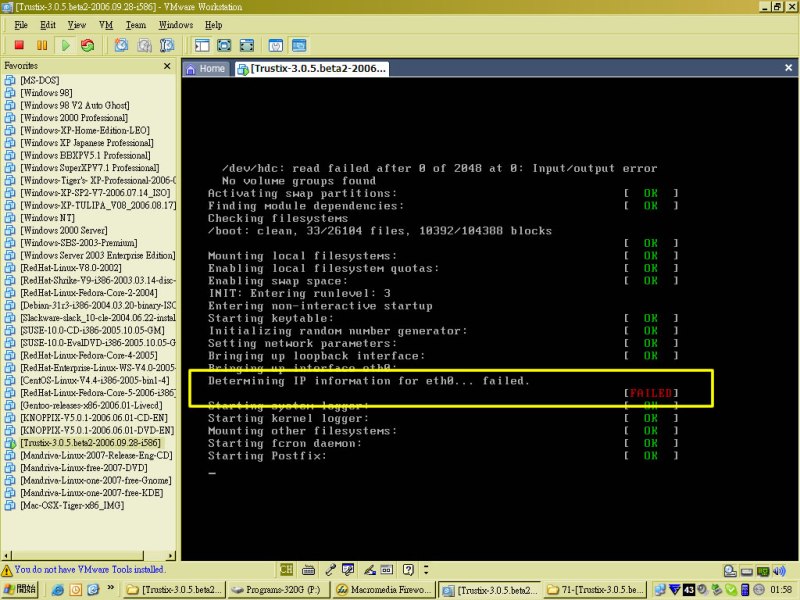This screenshot has height=600, width=800.
Task: Open the VM menu
Action: click(106, 25)
